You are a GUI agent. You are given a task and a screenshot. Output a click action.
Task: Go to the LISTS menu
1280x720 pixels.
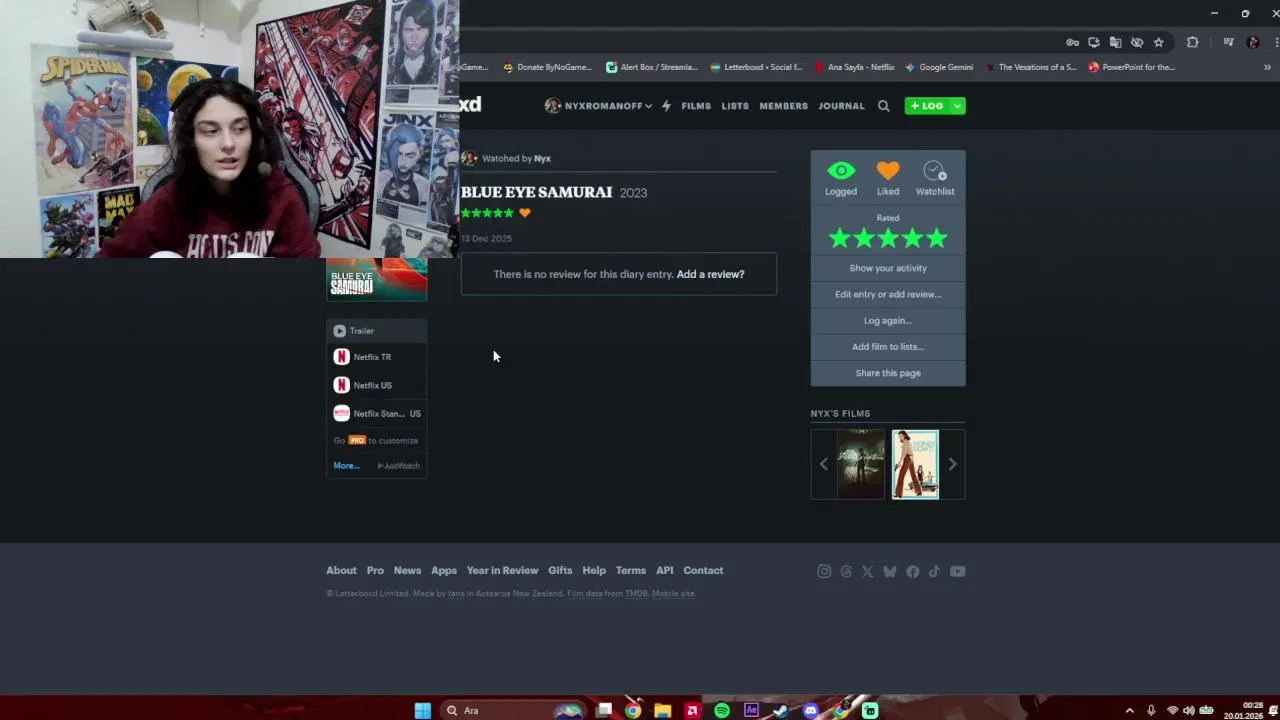pos(735,106)
